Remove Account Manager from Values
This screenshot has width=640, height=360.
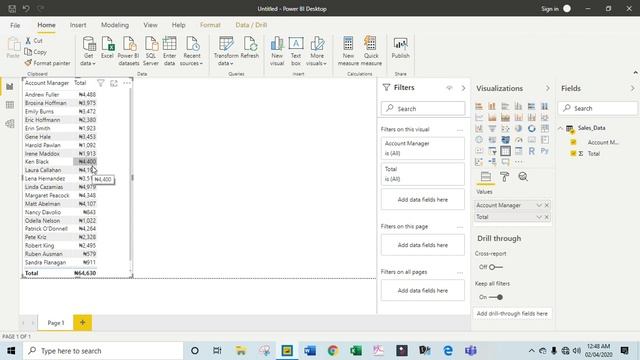(547, 205)
